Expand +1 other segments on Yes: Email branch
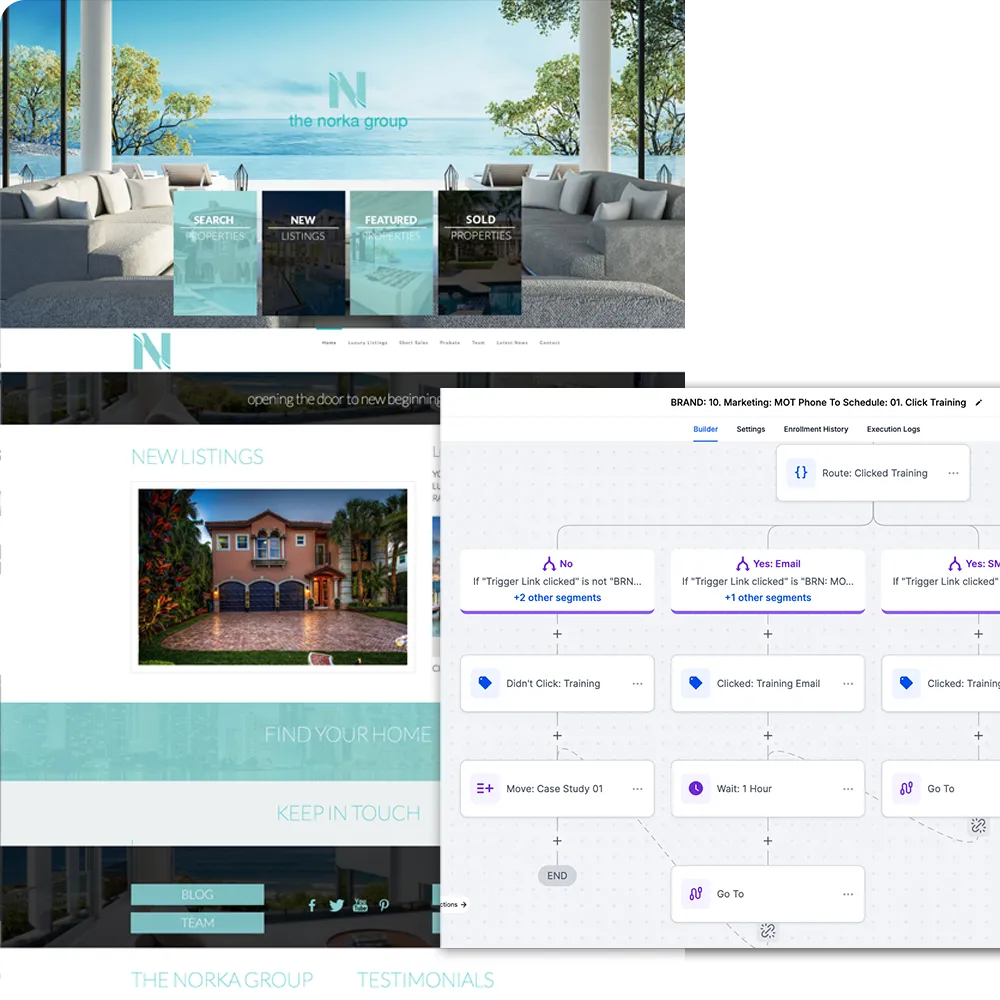Viewport: 1000px width, 1000px height. [x=768, y=598]
